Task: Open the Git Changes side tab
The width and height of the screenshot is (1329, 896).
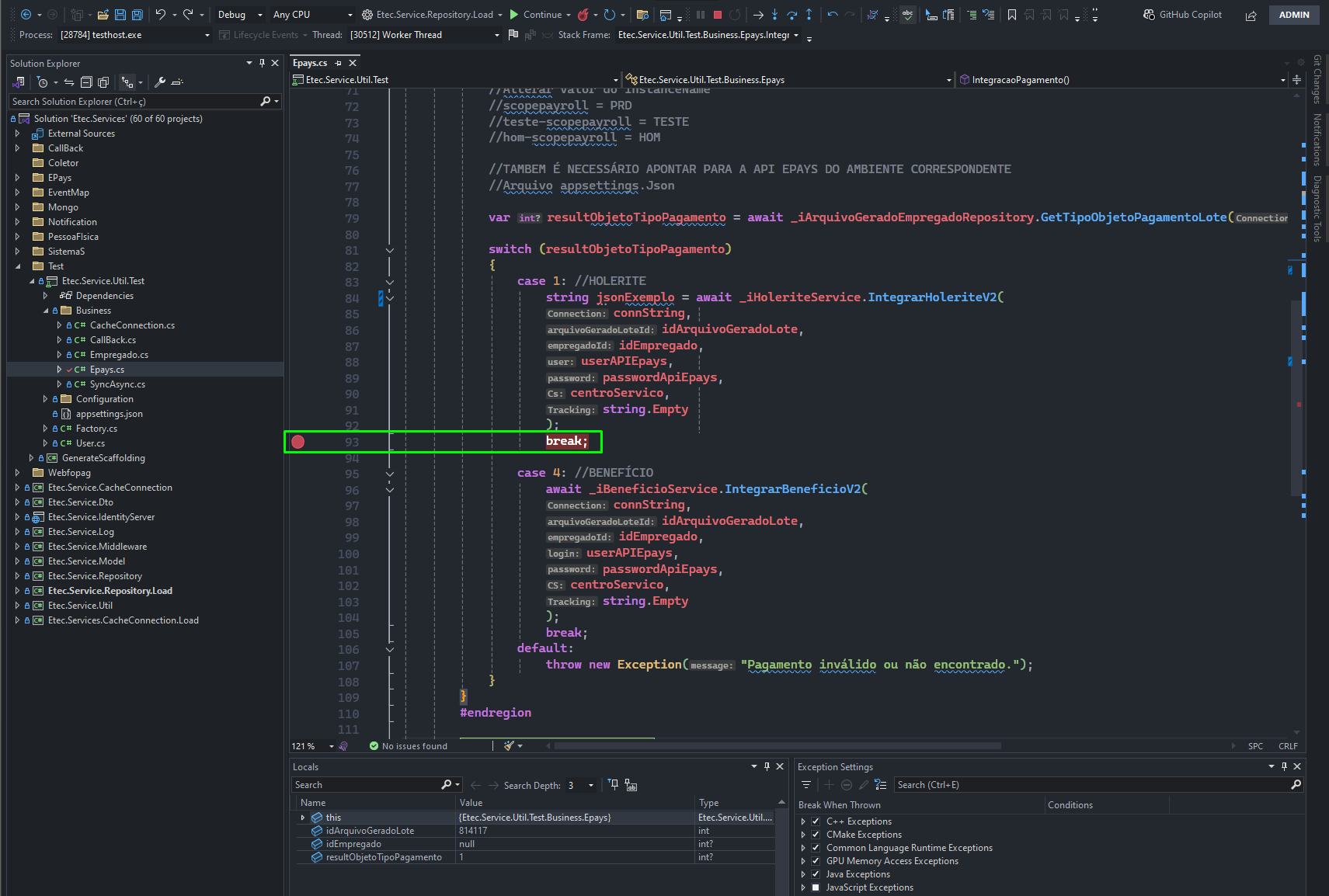Action: [1317, 79]
